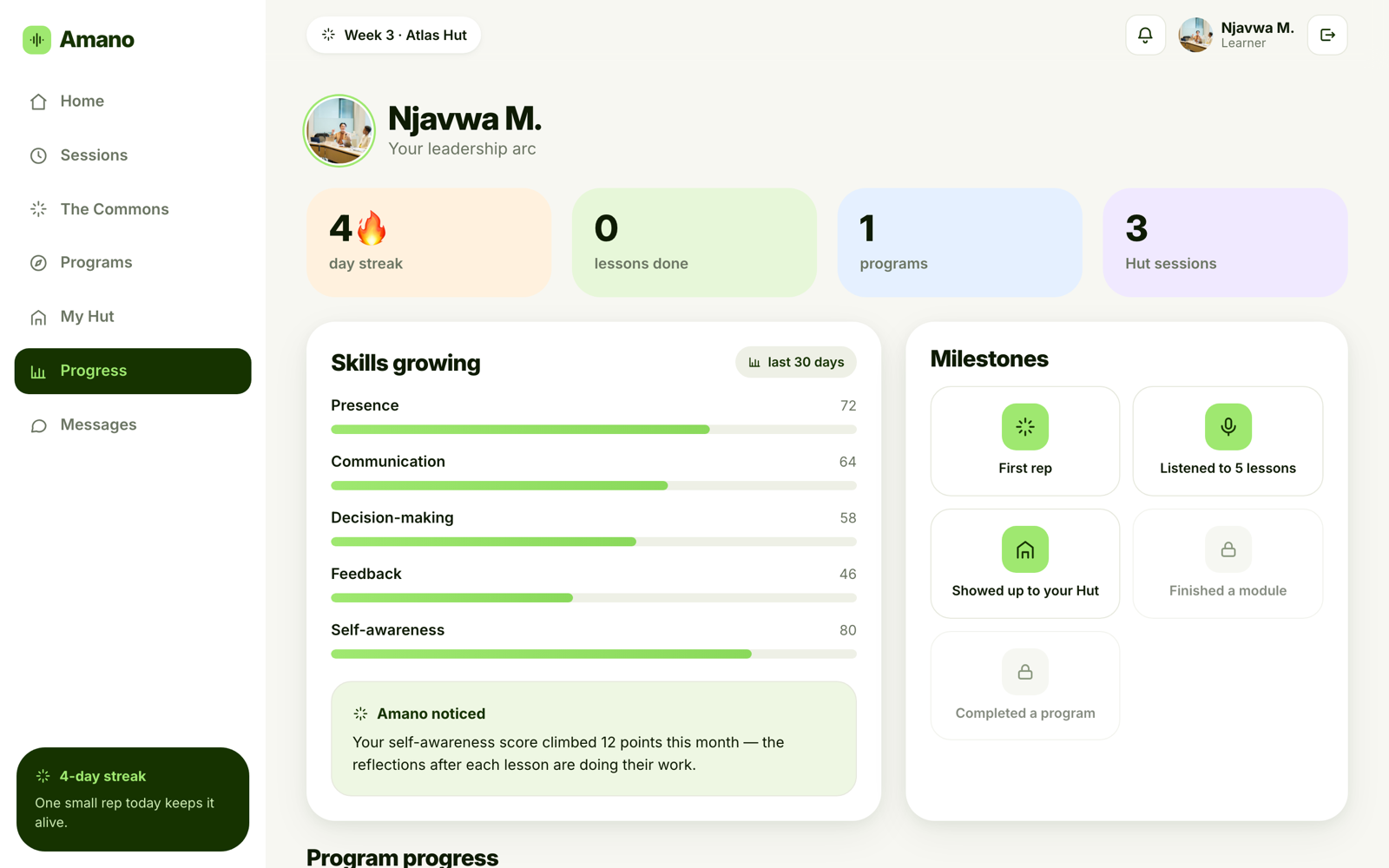Image resolution: width=1389 pixels, height=868 pixels.
Task: Open the Hut sessions stat card
Action: click(1225, 243)
